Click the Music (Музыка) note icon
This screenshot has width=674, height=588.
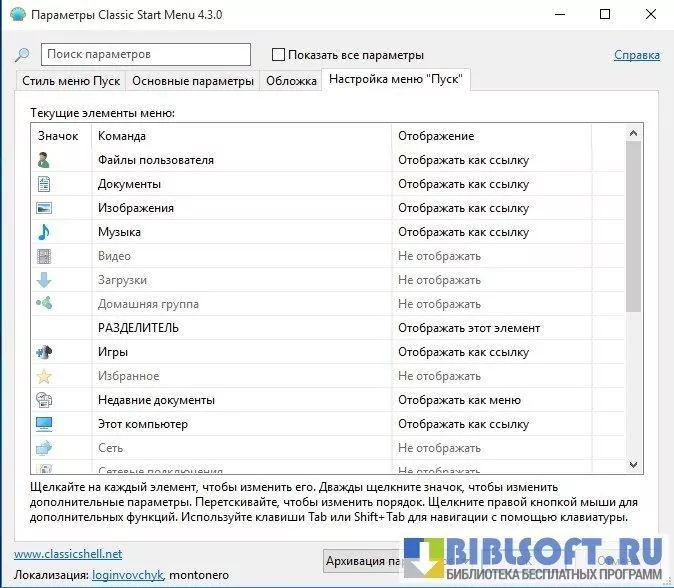(44, 232)
